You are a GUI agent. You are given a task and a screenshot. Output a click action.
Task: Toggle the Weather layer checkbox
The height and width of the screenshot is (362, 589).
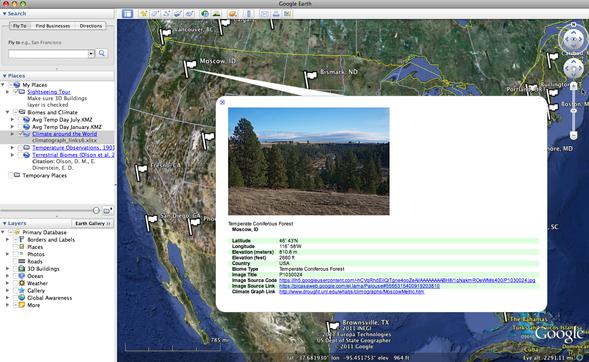[16, 283]
